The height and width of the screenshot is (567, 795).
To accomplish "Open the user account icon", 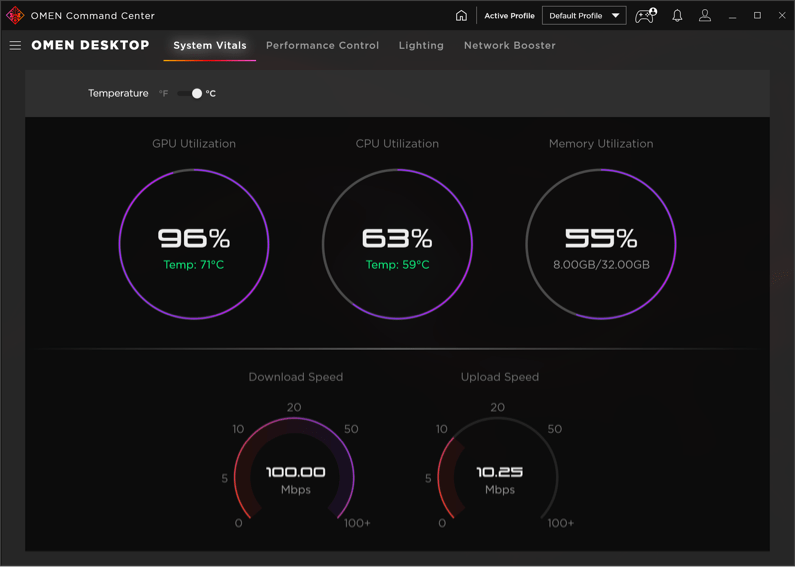I will coord(705,16).
